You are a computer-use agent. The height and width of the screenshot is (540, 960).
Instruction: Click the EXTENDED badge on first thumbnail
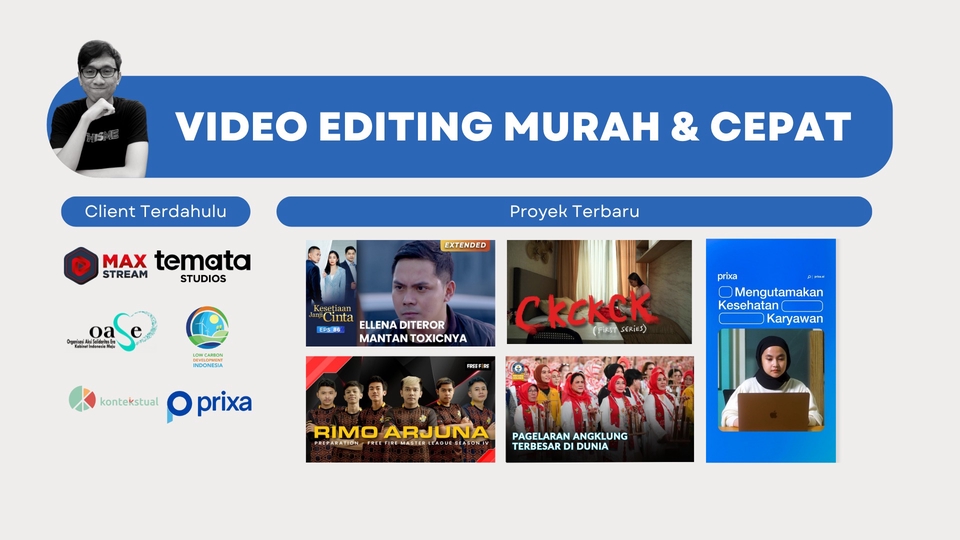point(467,245)
